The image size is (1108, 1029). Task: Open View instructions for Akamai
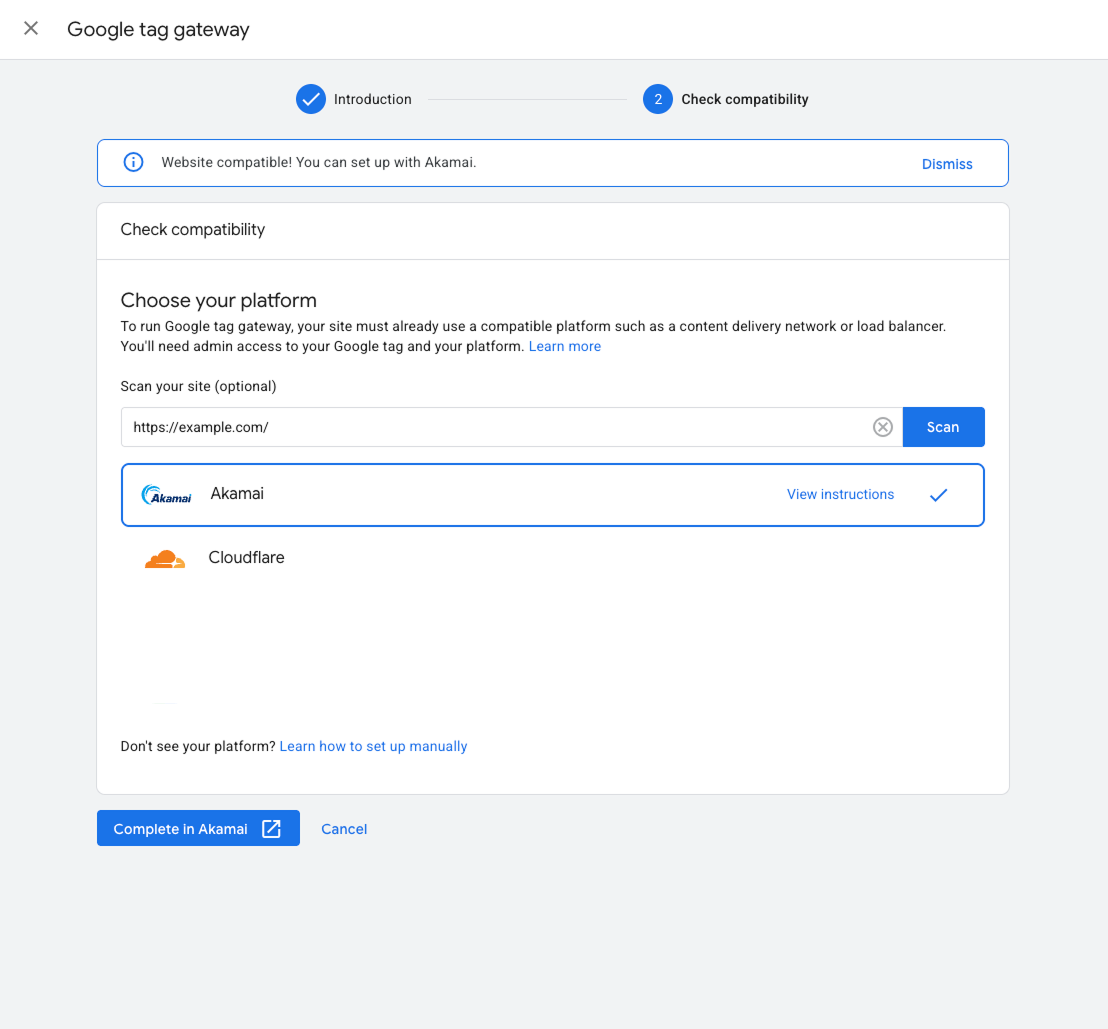pos(840,494)
